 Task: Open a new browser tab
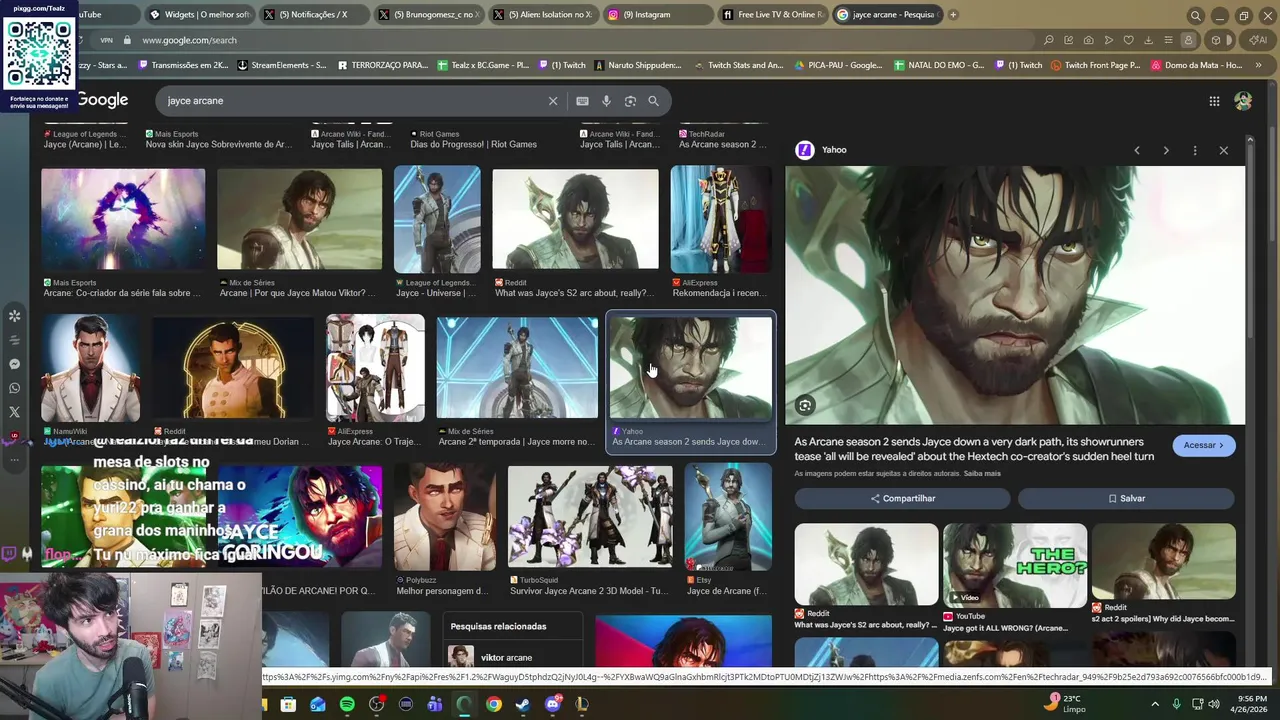(953, 15)
